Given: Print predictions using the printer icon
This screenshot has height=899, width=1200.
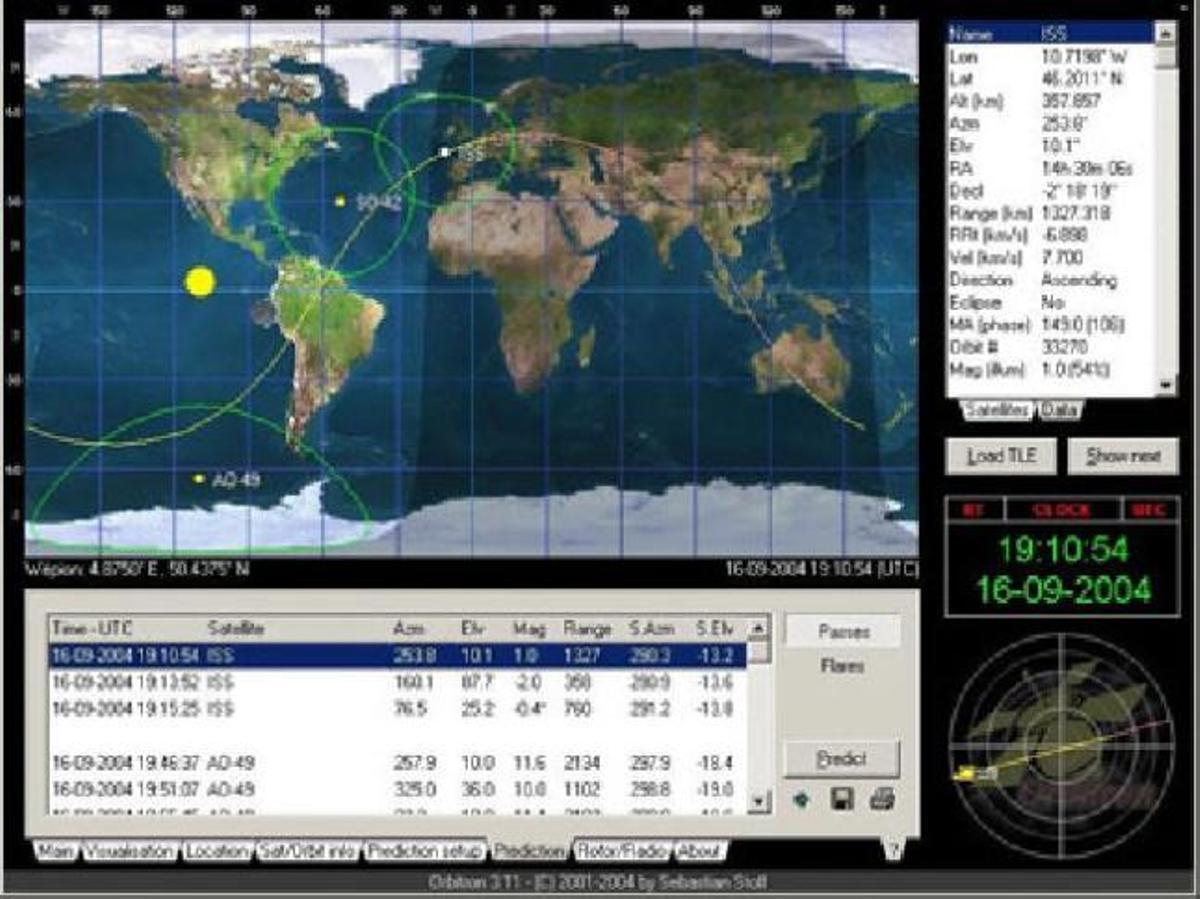Looking at the screenshot, I should 881,800.
